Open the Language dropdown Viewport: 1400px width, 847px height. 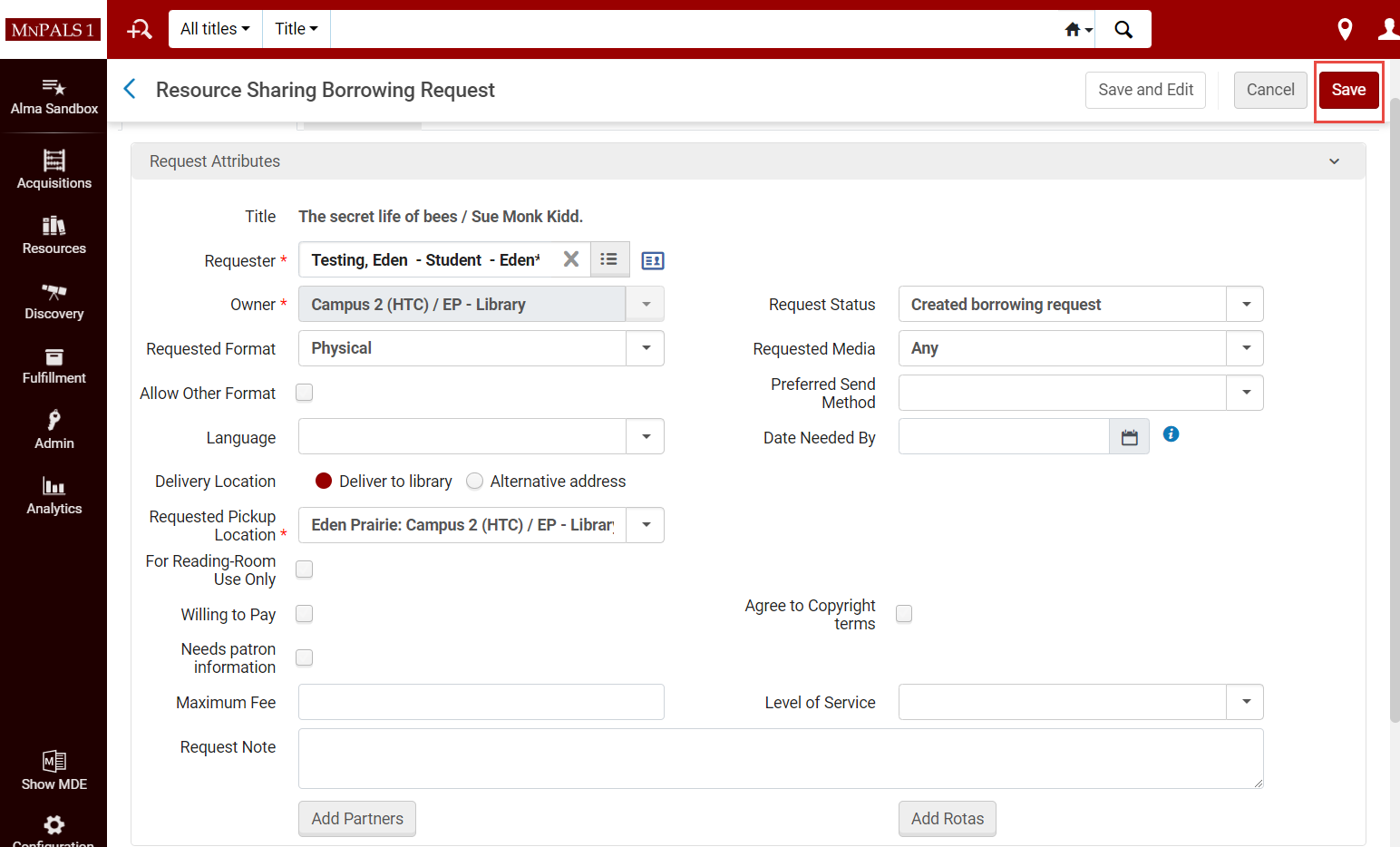646,437
